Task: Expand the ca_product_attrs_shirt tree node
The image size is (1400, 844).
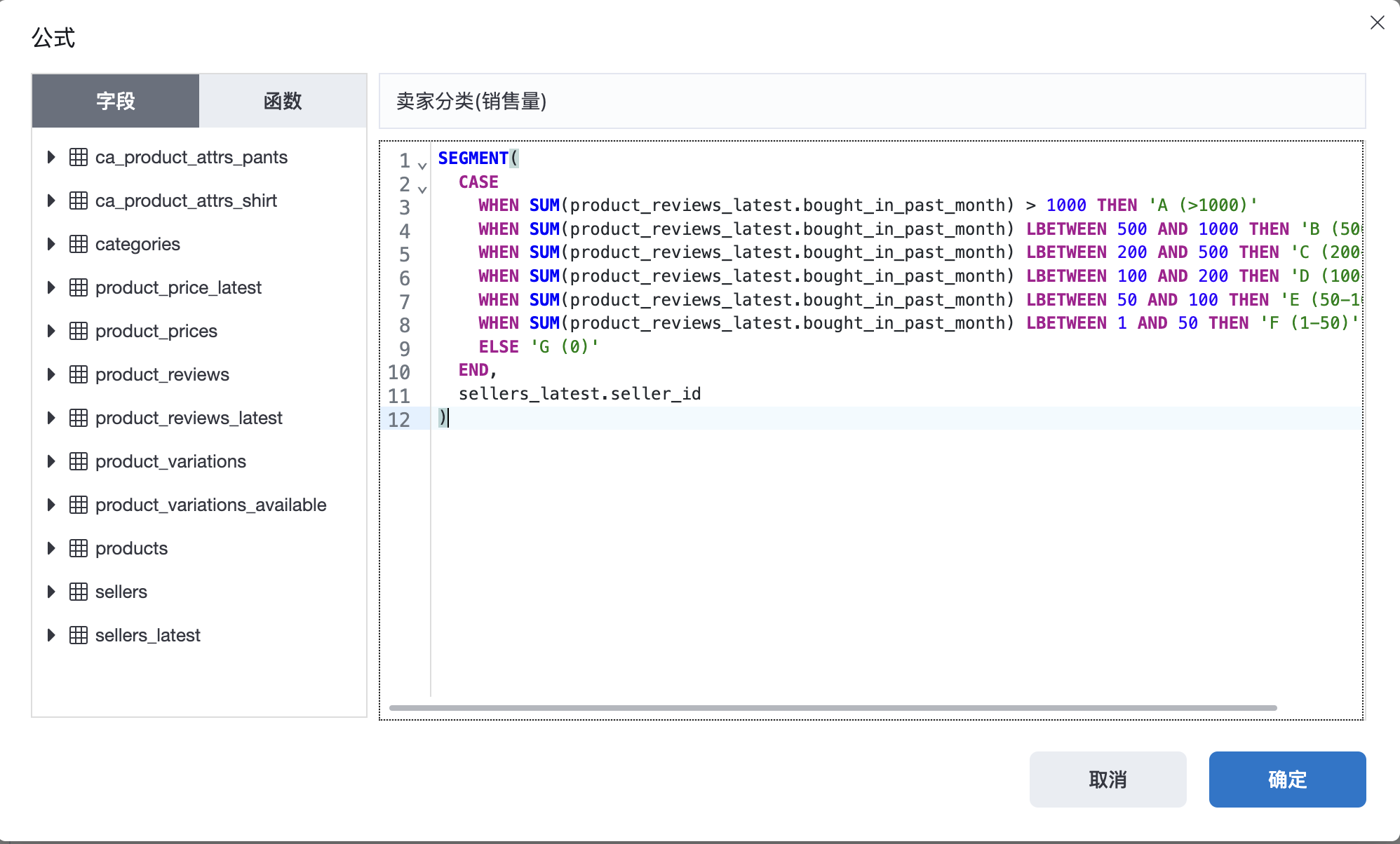Action: pyautogui.click(x=51, y=200)
